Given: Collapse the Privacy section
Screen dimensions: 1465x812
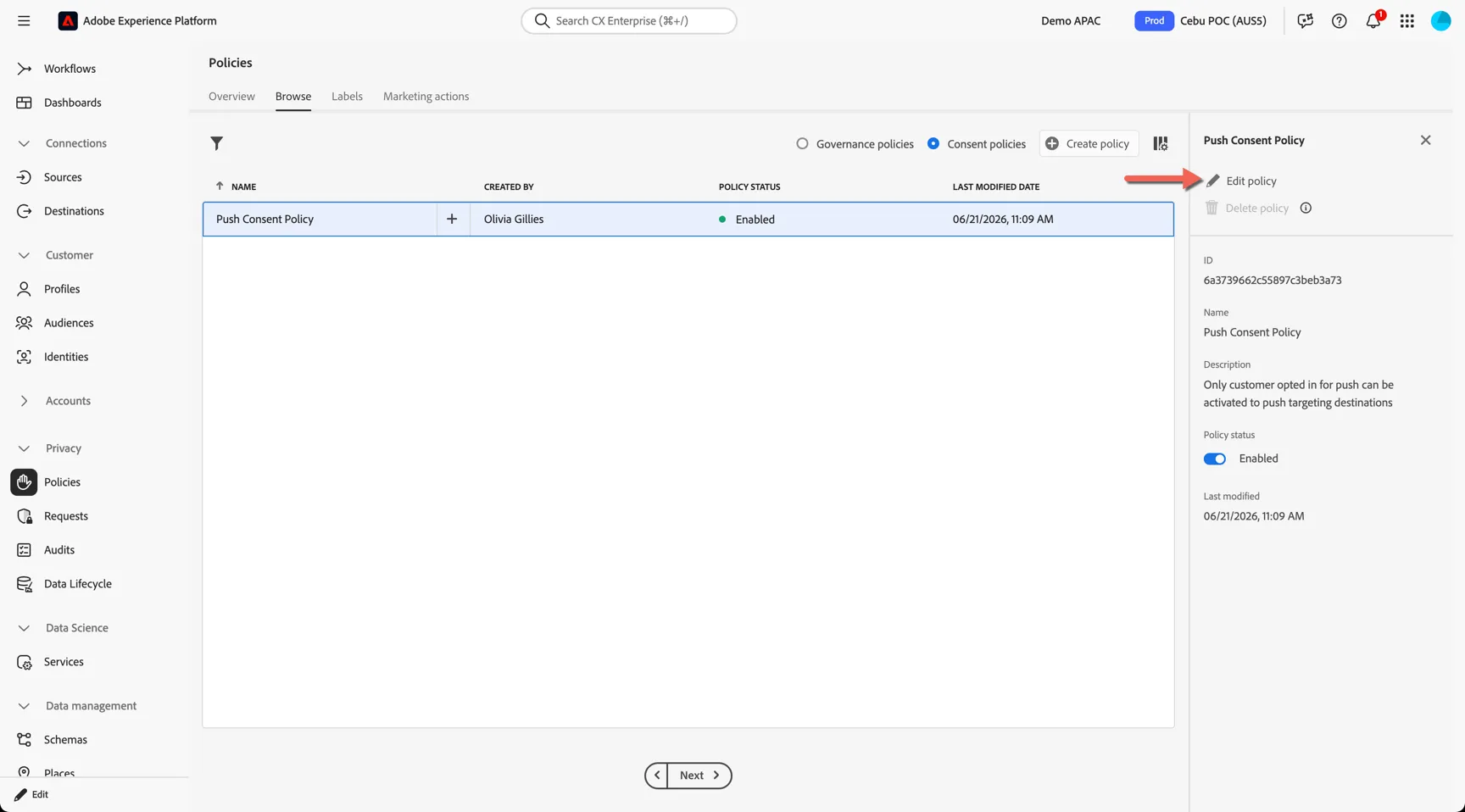Looking at the screenshot, I should click(x=24, y=448).
